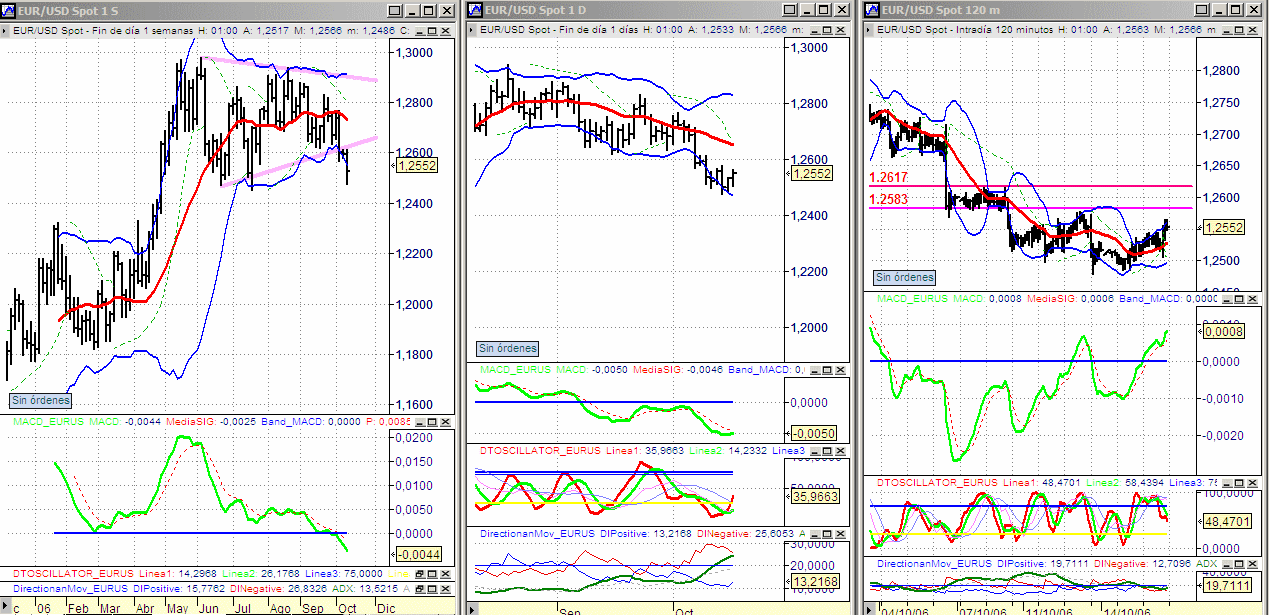Click the first title bar button of the 1 S window
This screenshot has height=615, width=1270.
pos(394,10)
